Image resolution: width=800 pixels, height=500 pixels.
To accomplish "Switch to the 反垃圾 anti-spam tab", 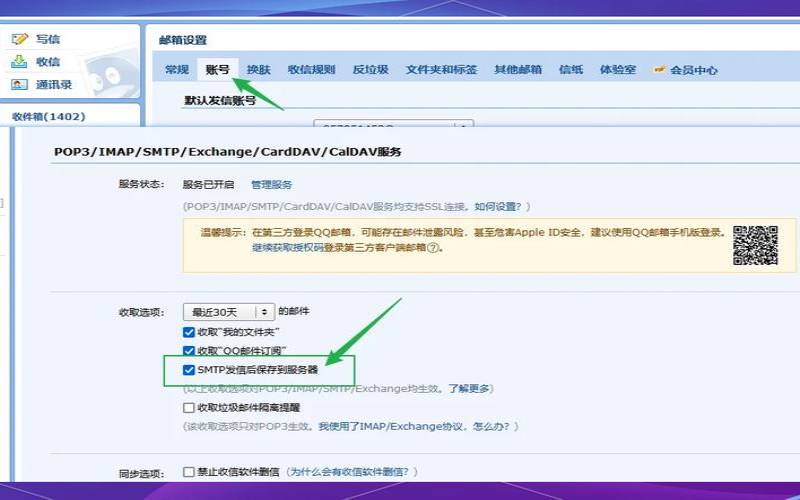I will pyautogui.click(x=370, y=69).
